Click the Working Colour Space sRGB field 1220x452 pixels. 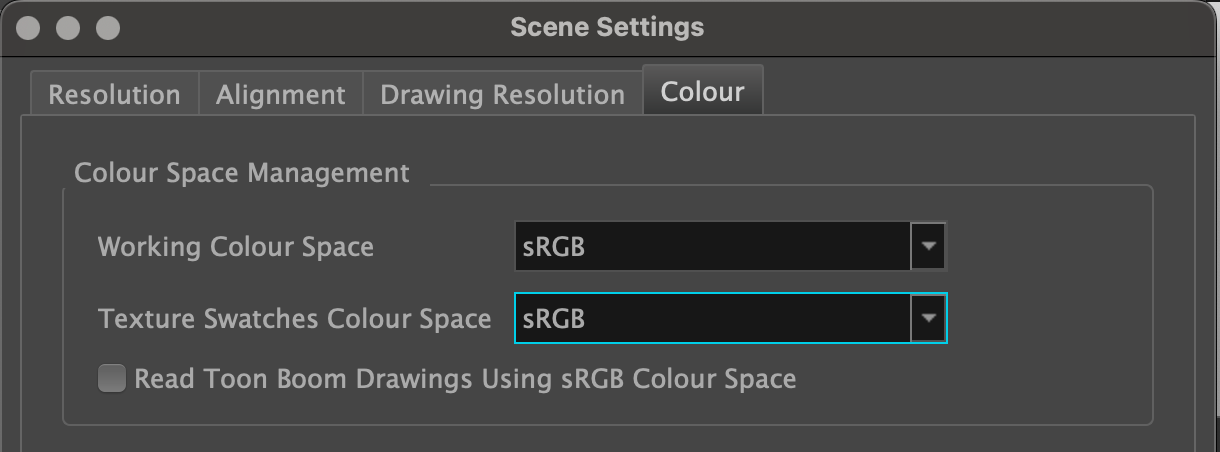pos(712,246)
